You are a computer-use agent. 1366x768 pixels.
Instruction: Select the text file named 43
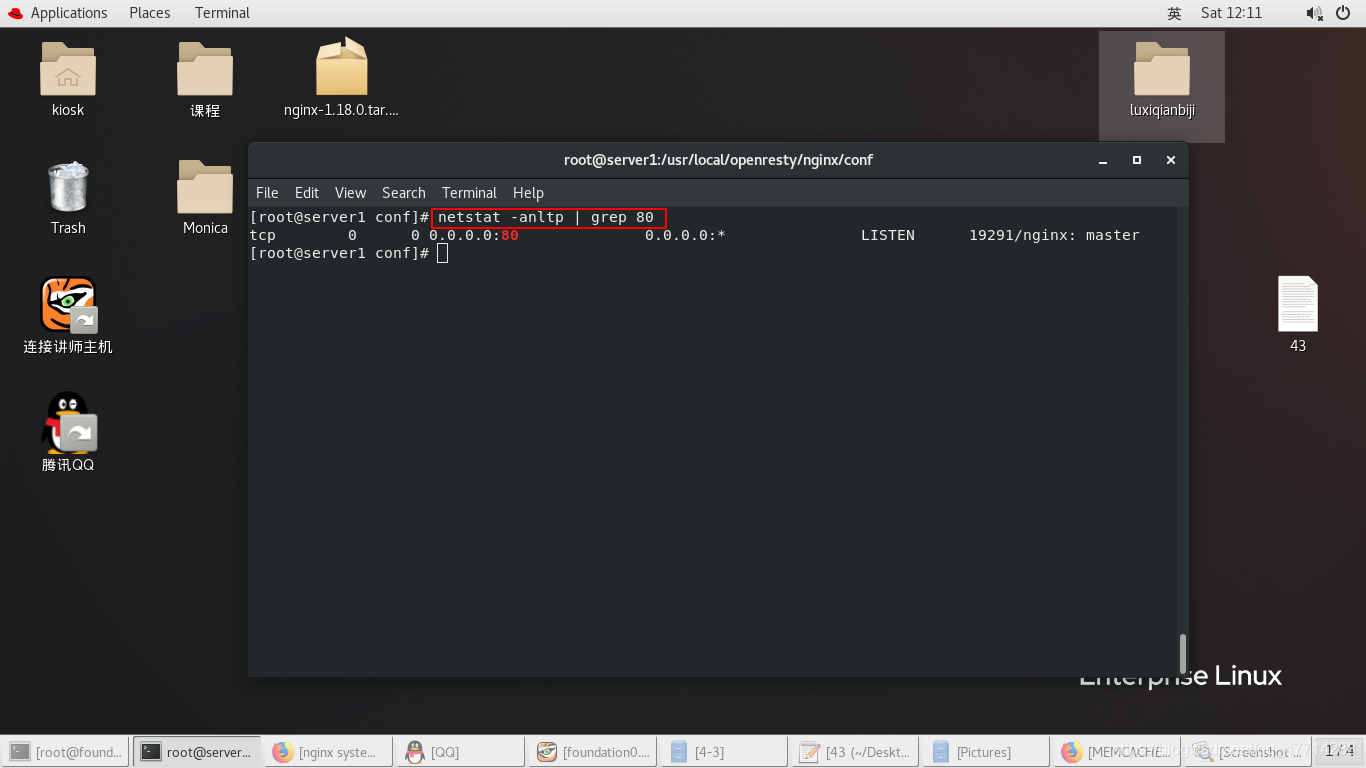pyautogui.click(x=1298, y=304)
